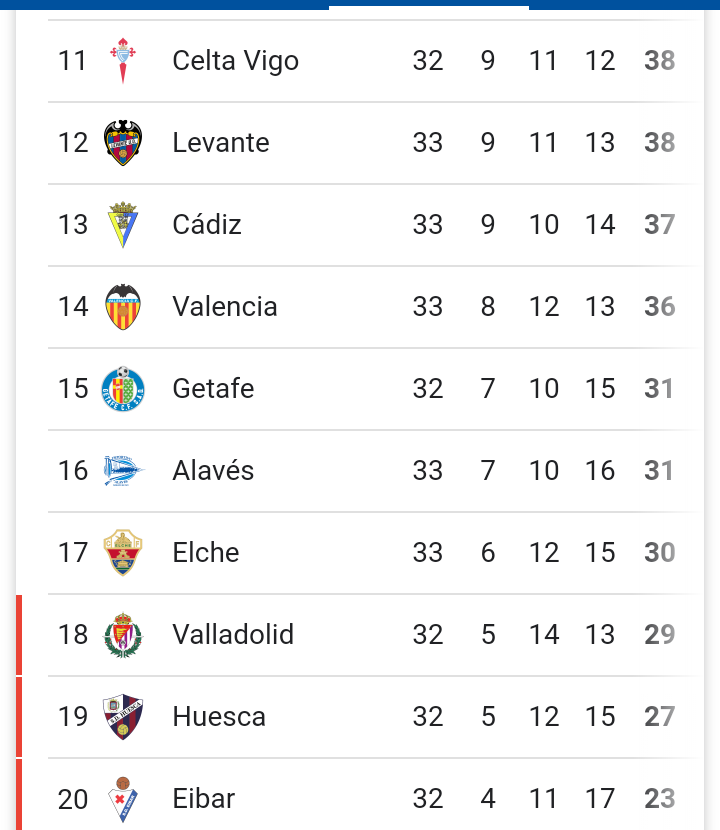Image resolution: width=720 pixels, height=830 pixels.
Task: Select the Cádiz yellow crest icon
Action: pyautogui.click(x=123, y=224)
